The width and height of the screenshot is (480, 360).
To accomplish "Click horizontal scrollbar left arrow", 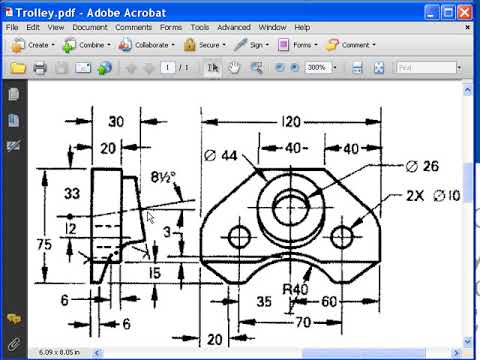I will tap(98, 352).
